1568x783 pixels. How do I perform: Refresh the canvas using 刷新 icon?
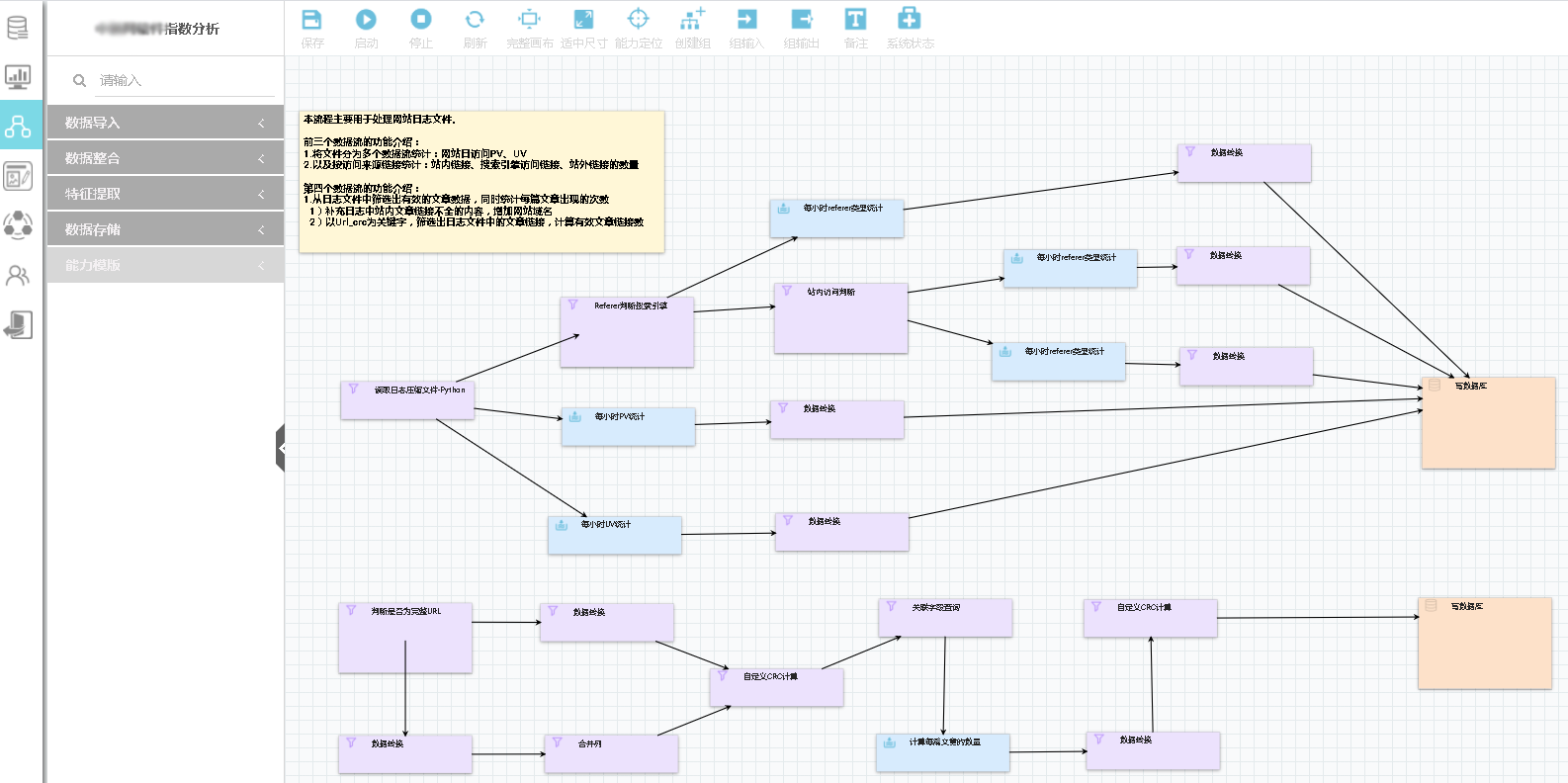pyautogui.click(x=475, y=20)
